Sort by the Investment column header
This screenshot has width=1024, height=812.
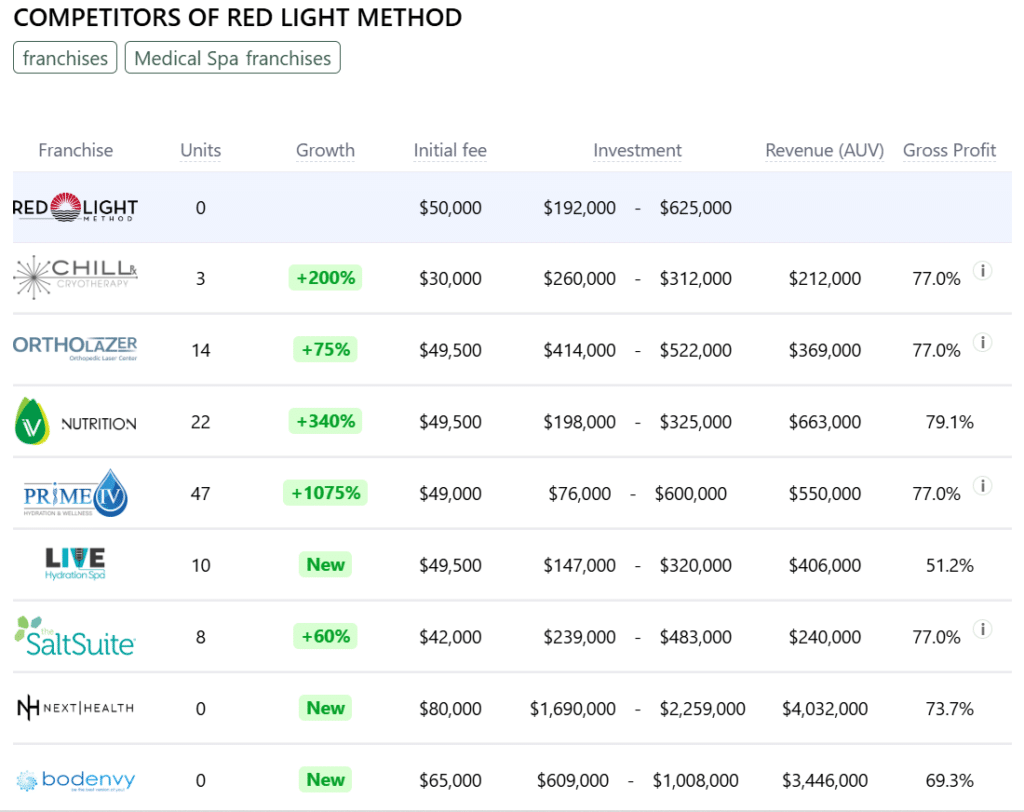[637, 150]
